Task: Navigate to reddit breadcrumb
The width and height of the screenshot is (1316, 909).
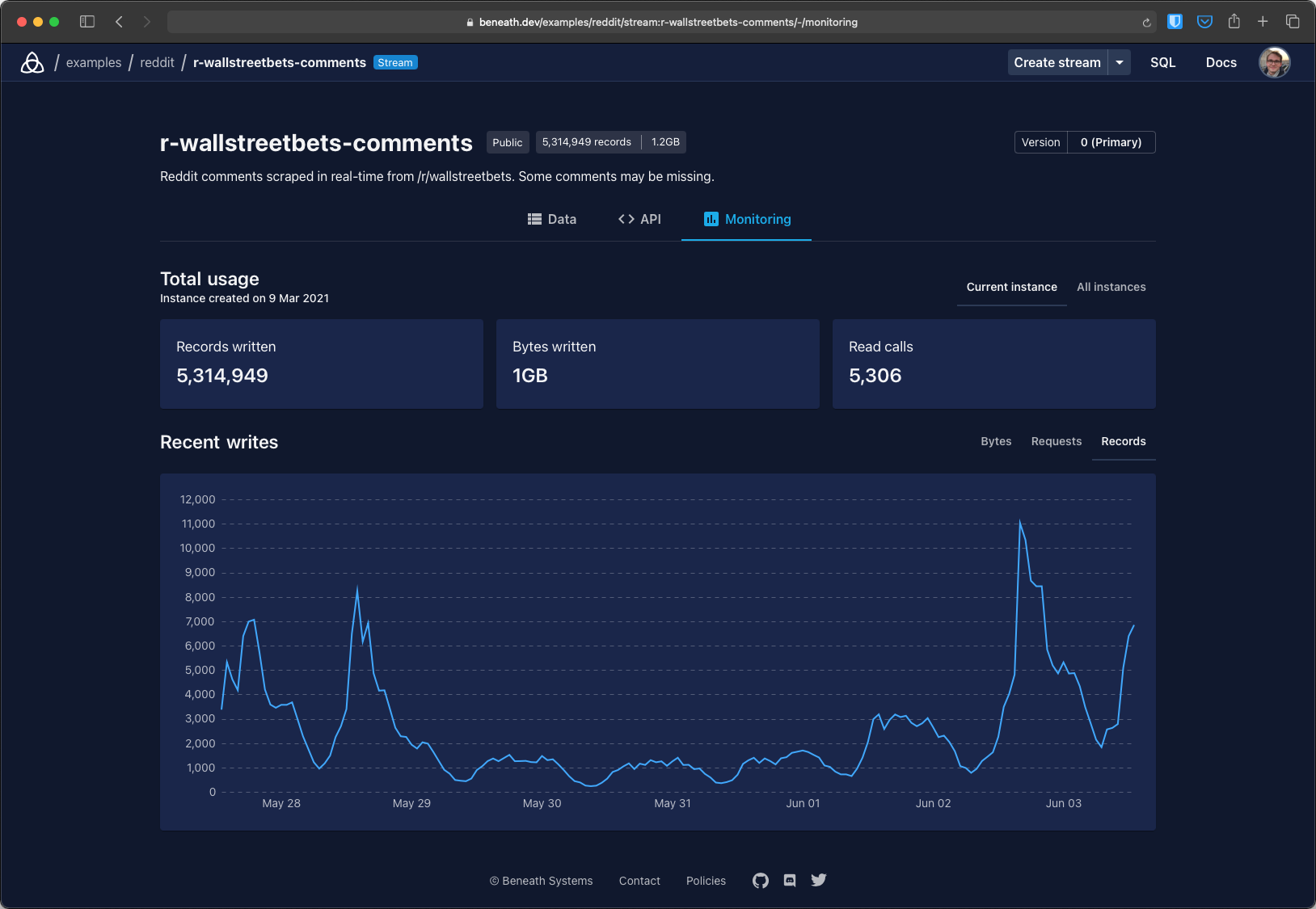Action: 157,62
